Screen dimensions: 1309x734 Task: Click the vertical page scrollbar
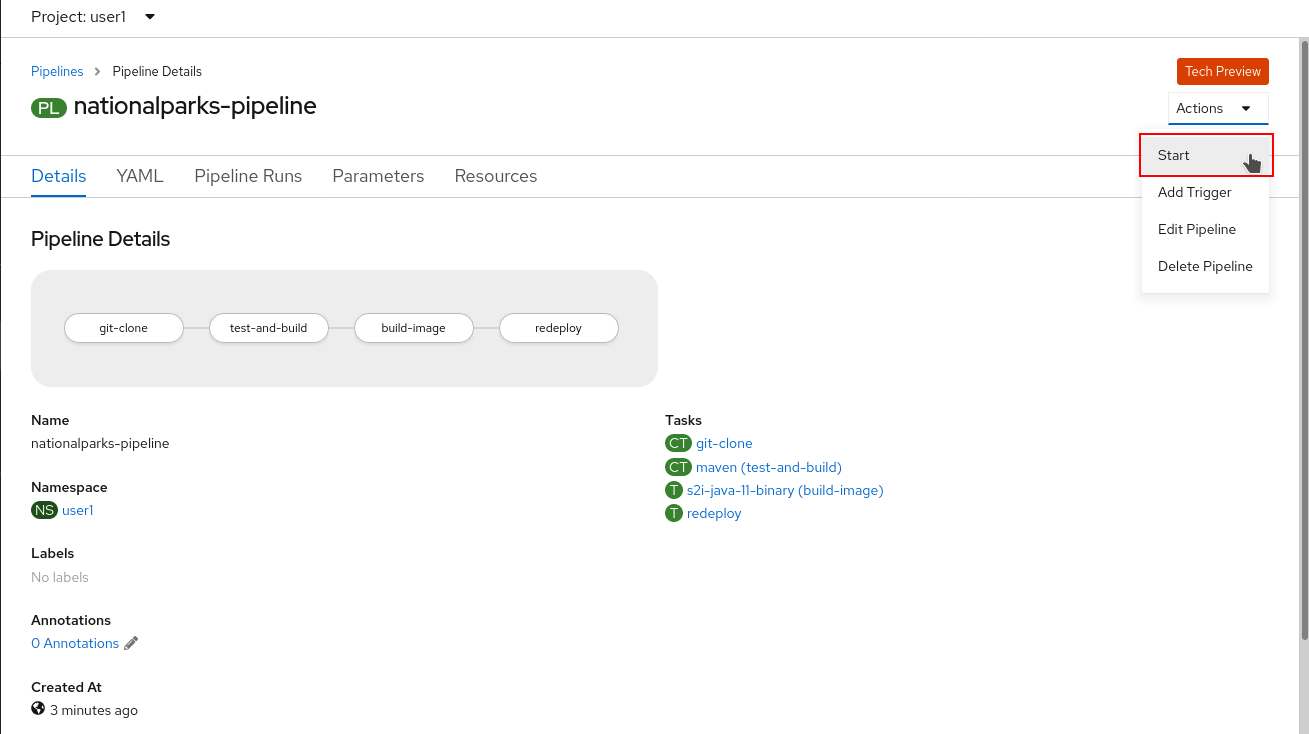1303,340
